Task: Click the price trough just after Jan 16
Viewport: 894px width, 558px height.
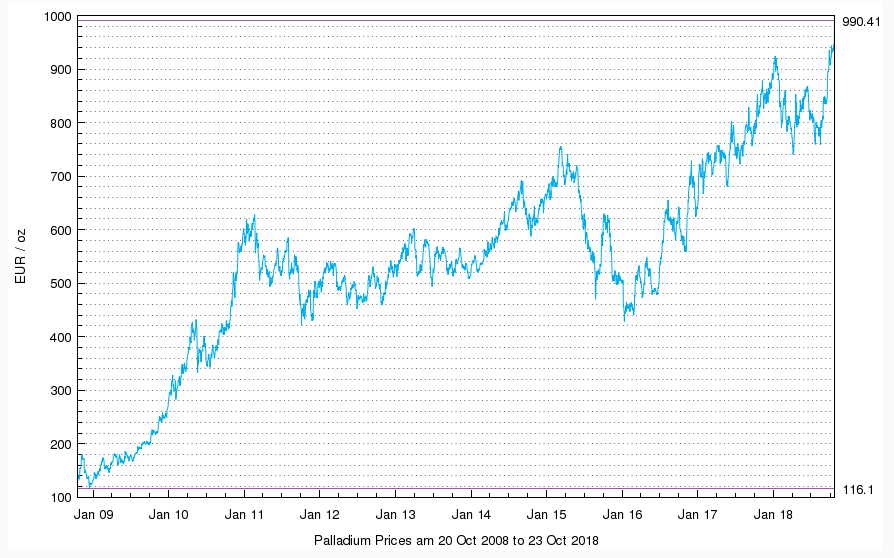Action: 625,319
